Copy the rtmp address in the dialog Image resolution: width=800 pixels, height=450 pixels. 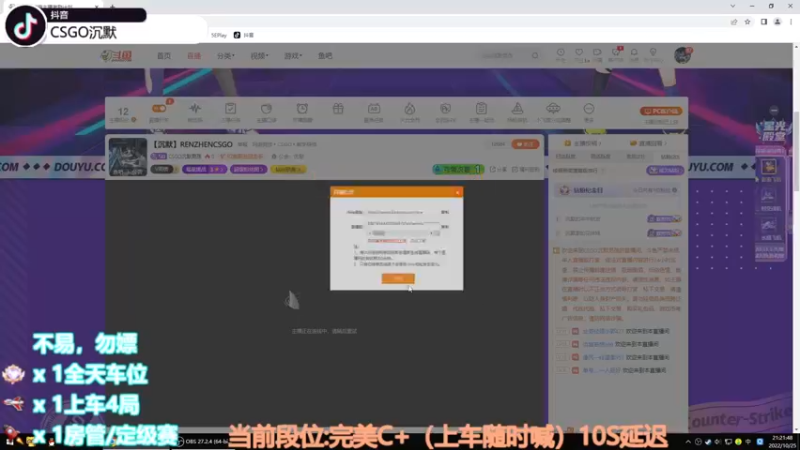(445, 212)
